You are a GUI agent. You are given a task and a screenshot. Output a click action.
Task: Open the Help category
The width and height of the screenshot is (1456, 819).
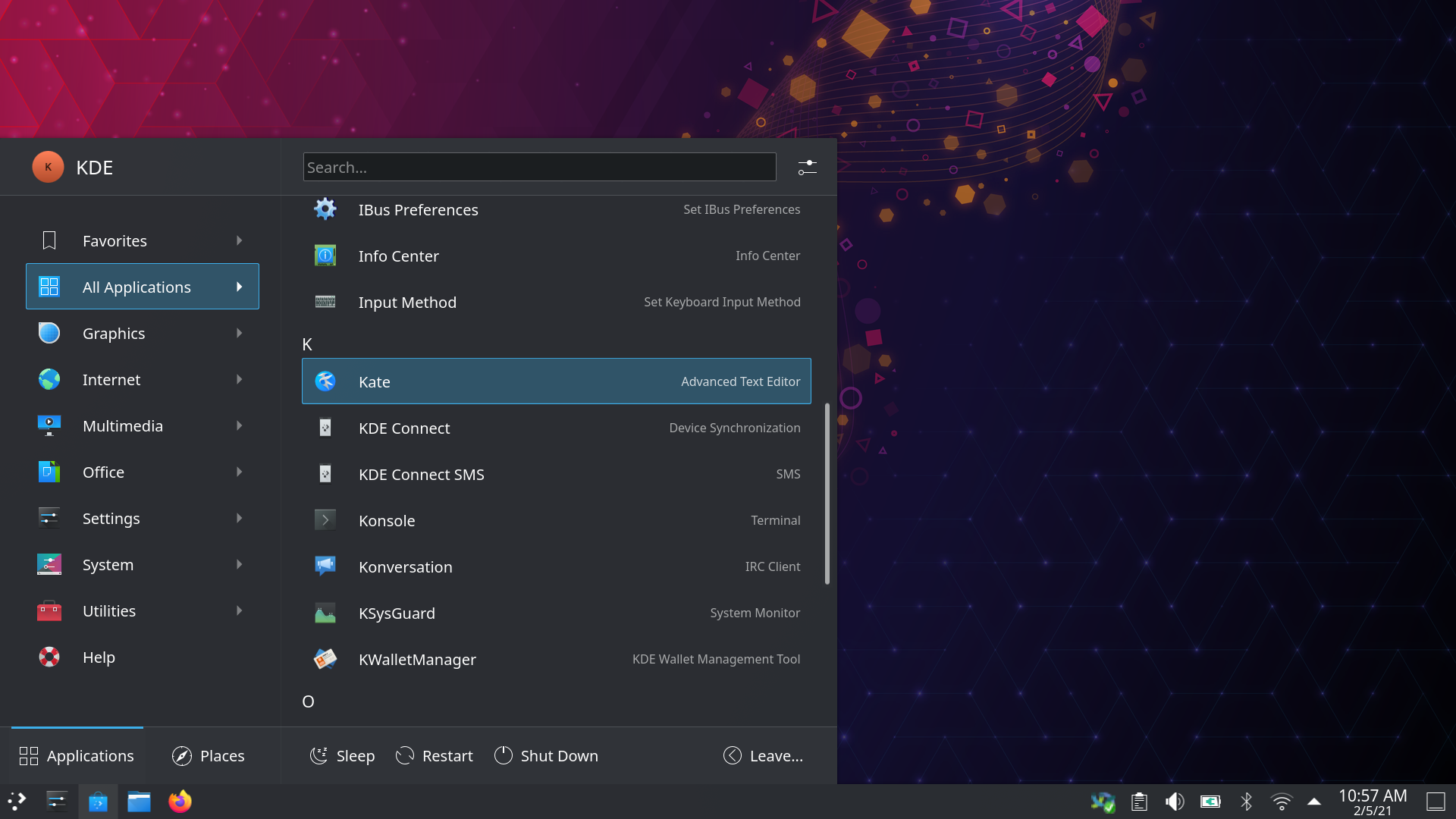point(143,657)
